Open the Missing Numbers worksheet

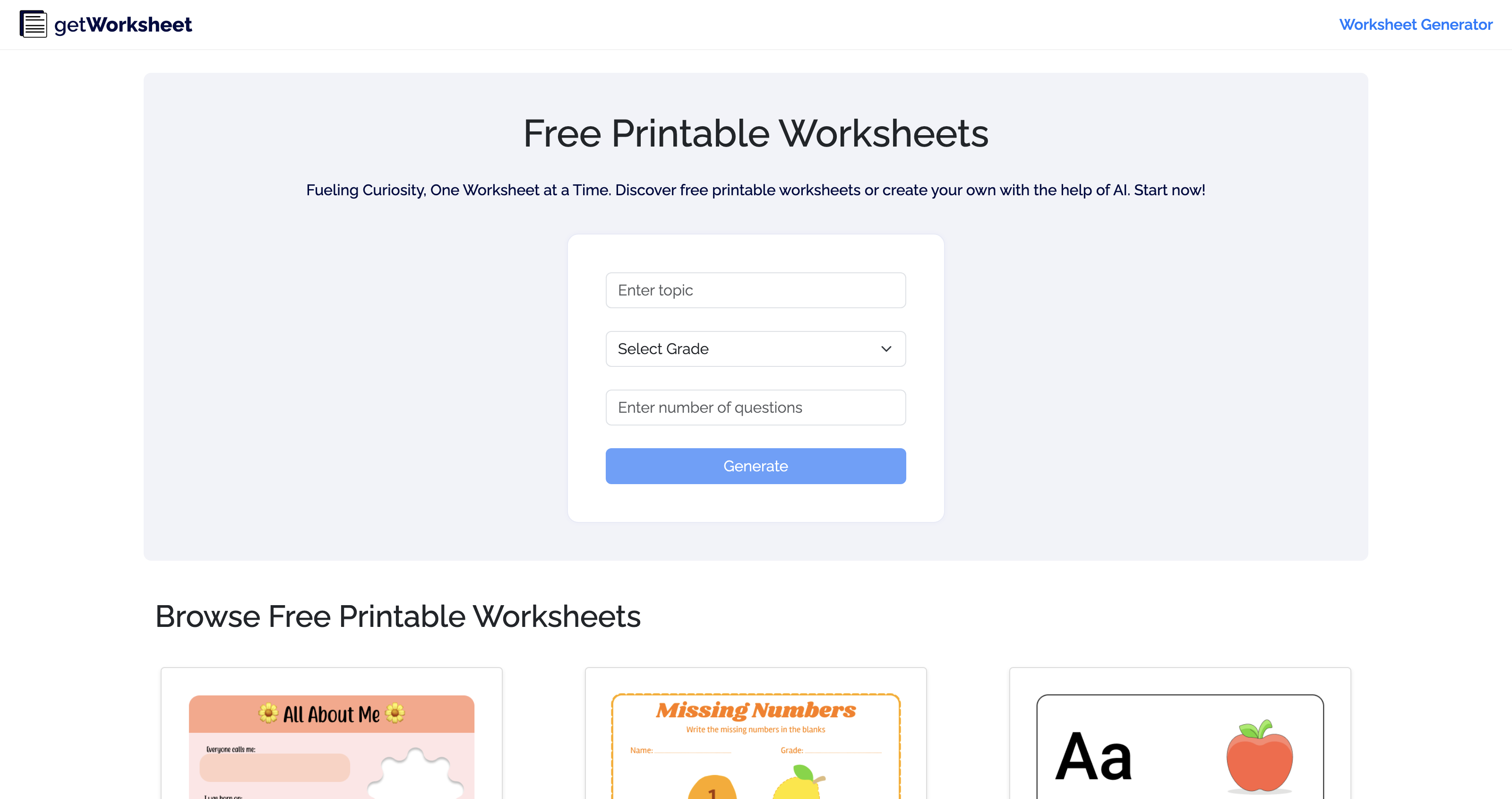point(756,734)
